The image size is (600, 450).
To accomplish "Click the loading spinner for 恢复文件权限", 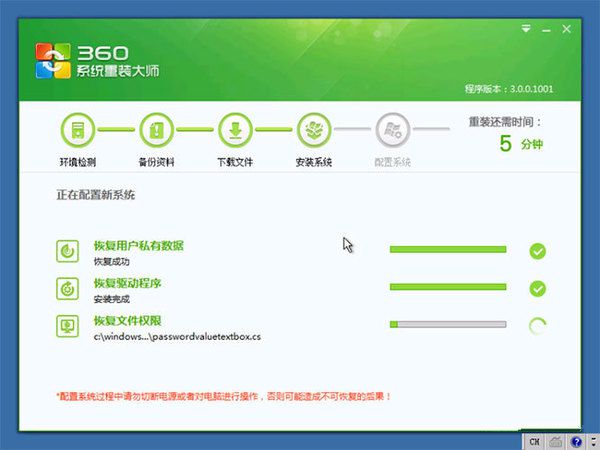I will [538, 325].
